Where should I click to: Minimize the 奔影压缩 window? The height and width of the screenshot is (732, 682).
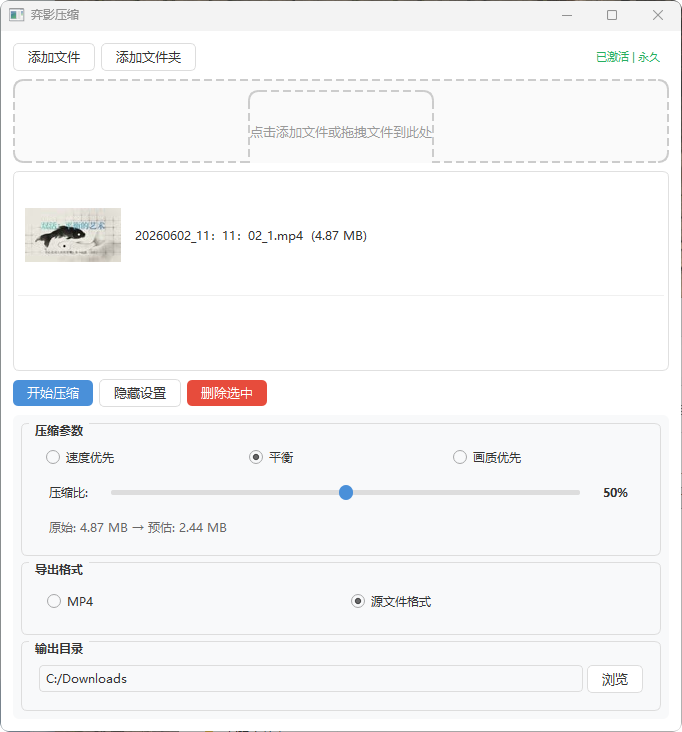(567, 15)
